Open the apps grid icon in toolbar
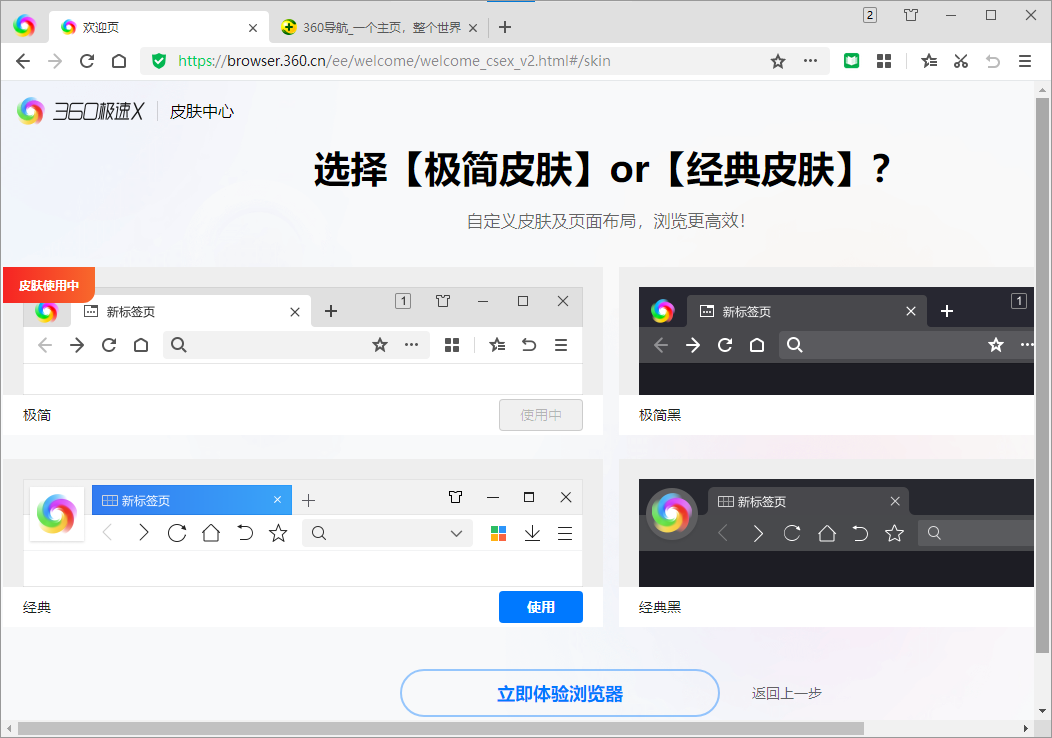Screen dimensions: 1052x738 tap(884, 61)
